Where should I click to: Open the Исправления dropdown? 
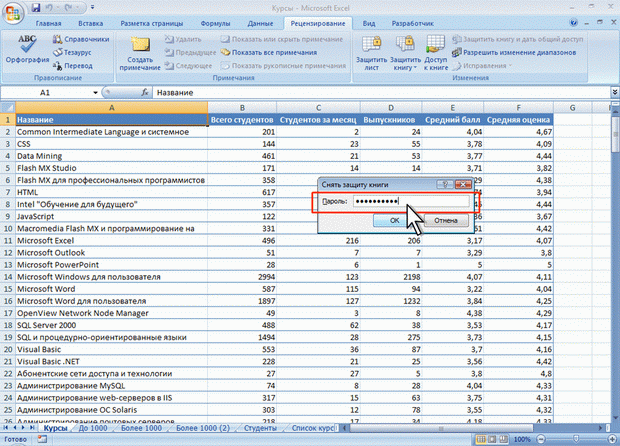482,66
